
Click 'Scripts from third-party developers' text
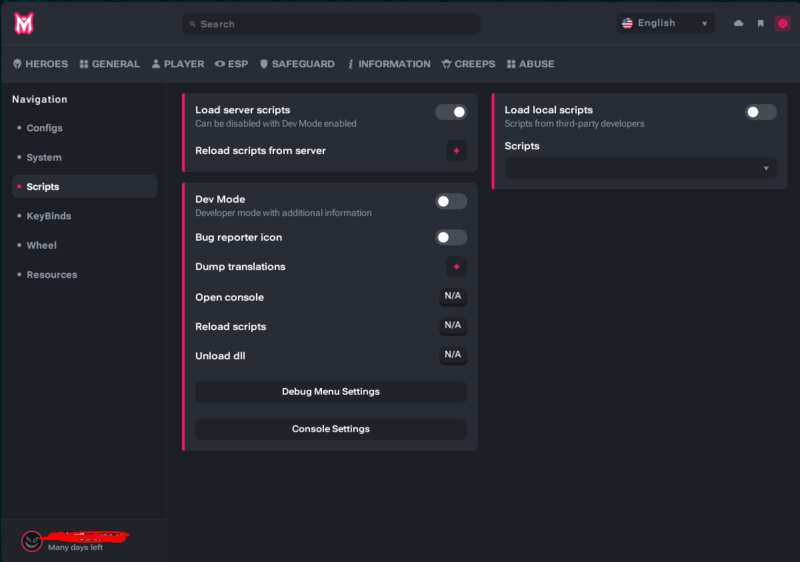tap(574, 124)
